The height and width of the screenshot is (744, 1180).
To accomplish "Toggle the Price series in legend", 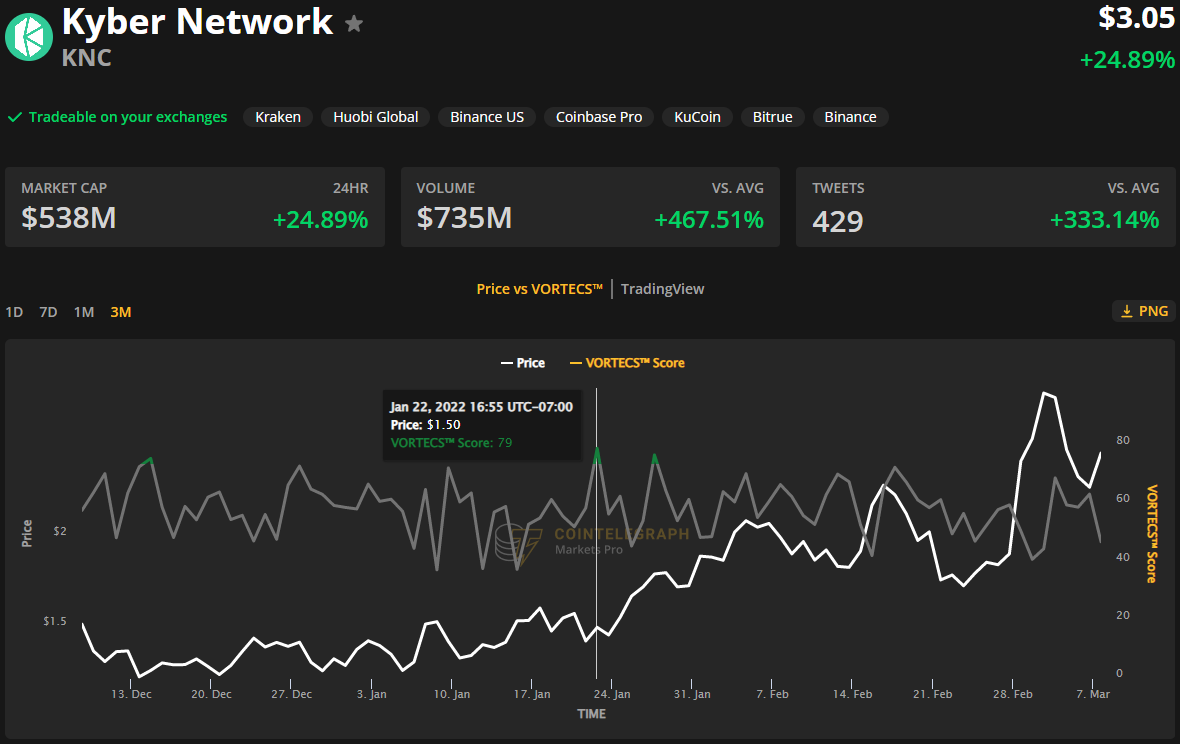I will point(523,363).
